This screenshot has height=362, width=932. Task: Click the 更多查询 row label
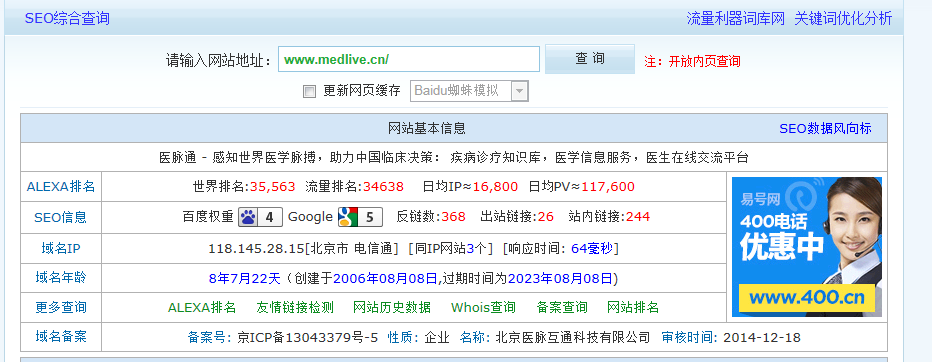pyautogui.click(x=61, y=307)
